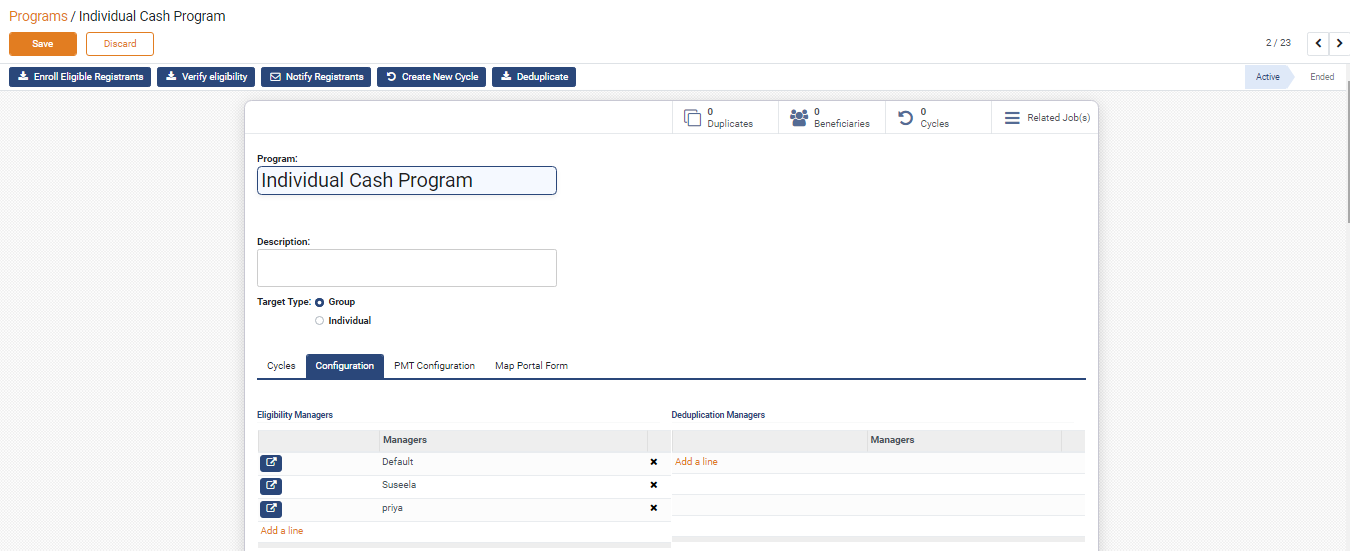The image size is (1350, 551).
Task: Remove the Default eligibility manager row
Action: [654, 462]
